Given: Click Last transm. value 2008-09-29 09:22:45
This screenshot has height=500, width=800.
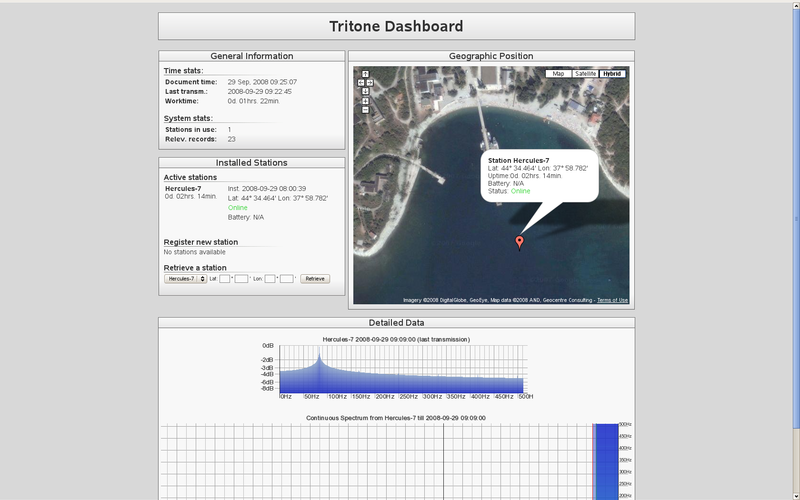Looking at the screenshot, I should 260,91.
